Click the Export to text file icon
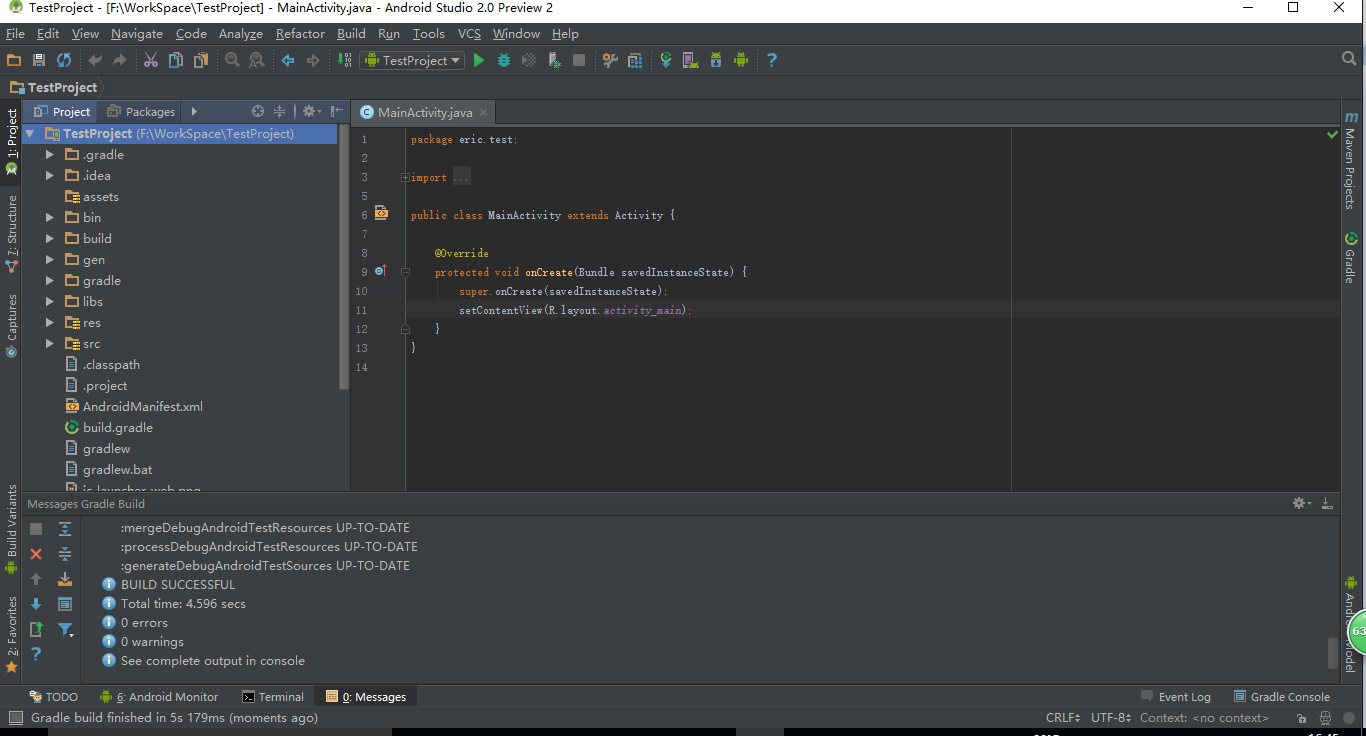 36,629
